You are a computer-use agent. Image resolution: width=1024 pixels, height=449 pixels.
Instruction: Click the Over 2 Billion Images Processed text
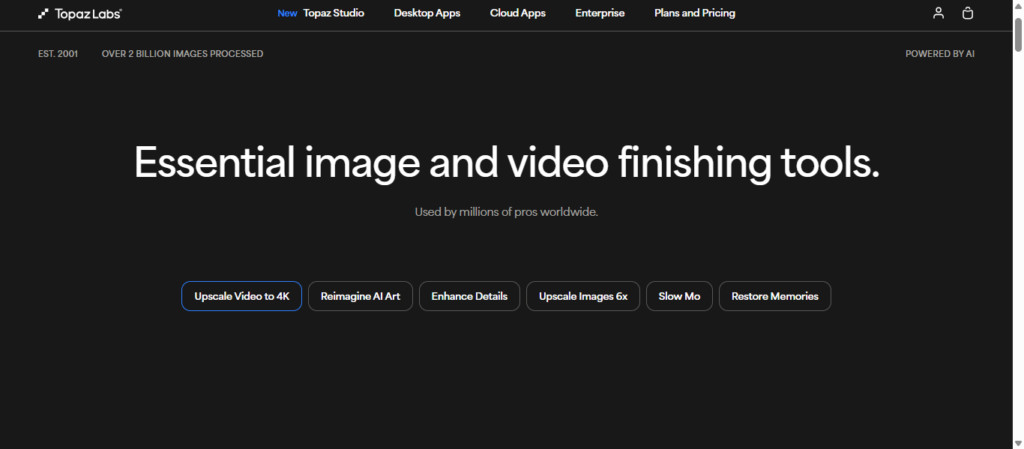182,54
